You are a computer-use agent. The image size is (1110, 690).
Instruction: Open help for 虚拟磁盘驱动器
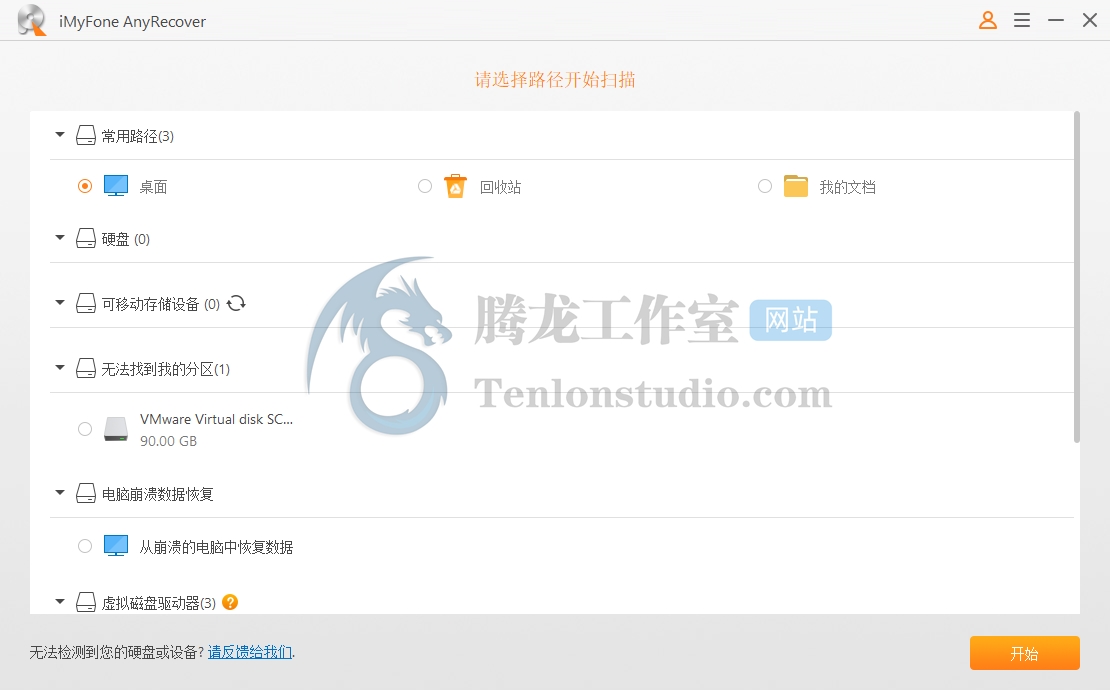click(x=230, y=602)
